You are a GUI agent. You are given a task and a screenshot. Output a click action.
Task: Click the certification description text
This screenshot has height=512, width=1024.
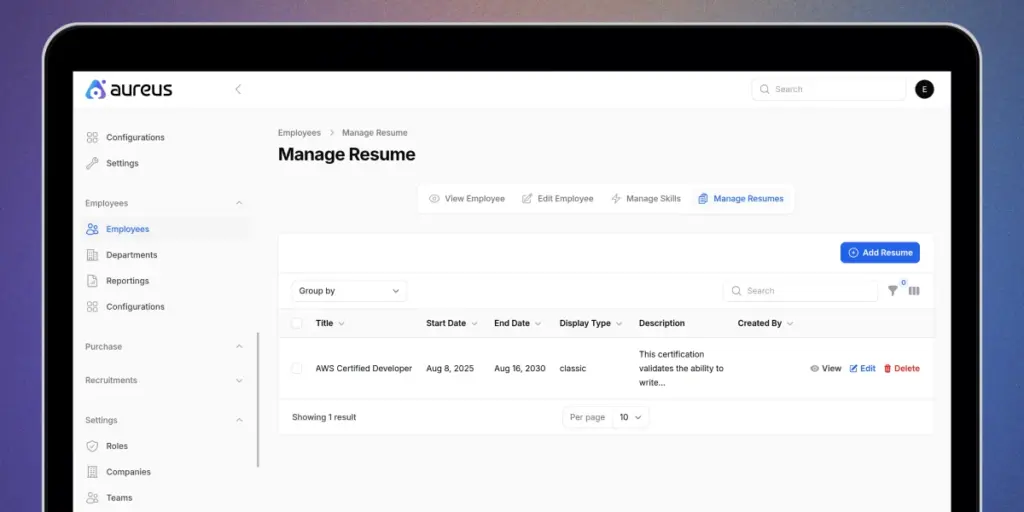click(x=681, y=368)
